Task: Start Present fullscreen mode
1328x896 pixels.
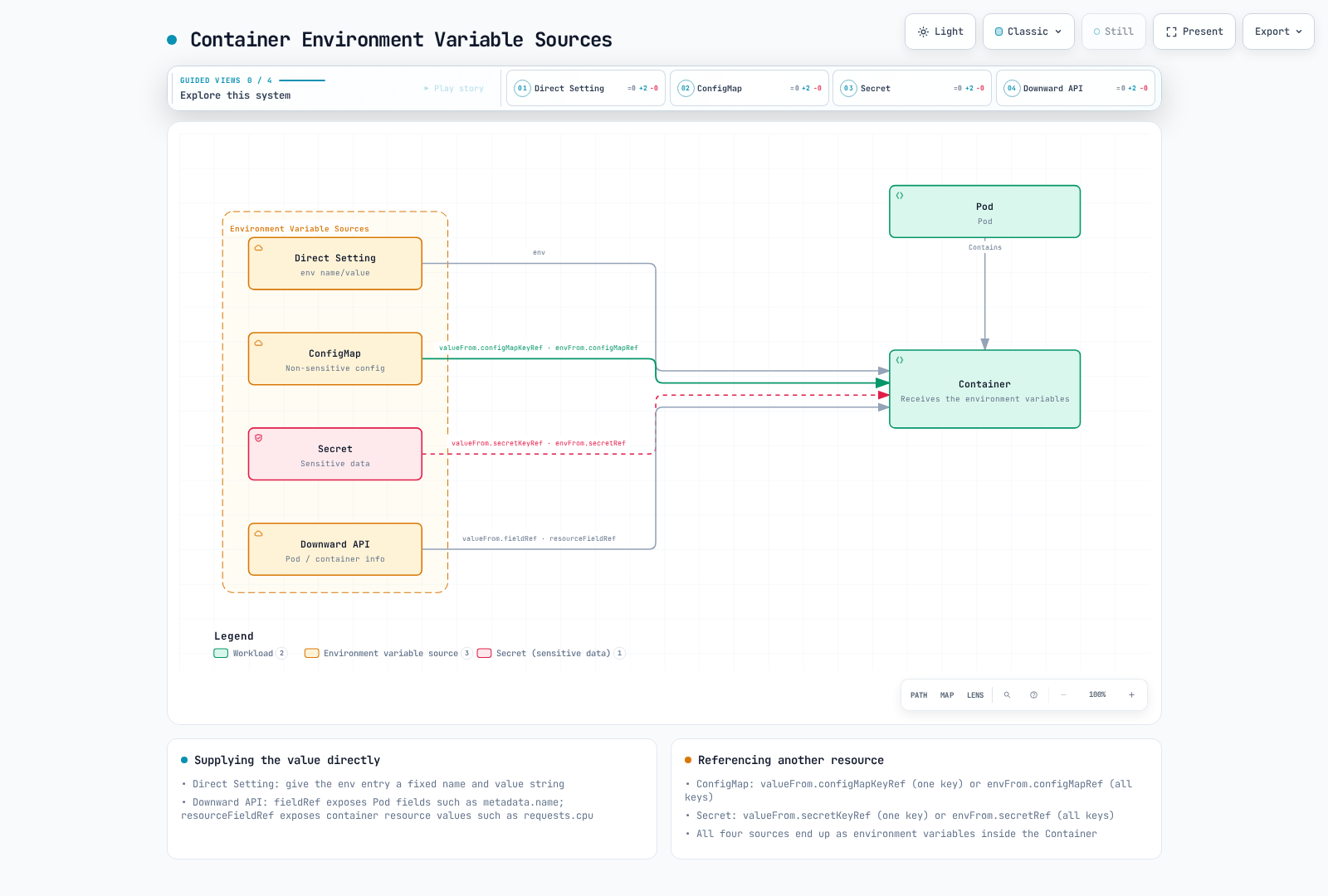Action: 1194,32
